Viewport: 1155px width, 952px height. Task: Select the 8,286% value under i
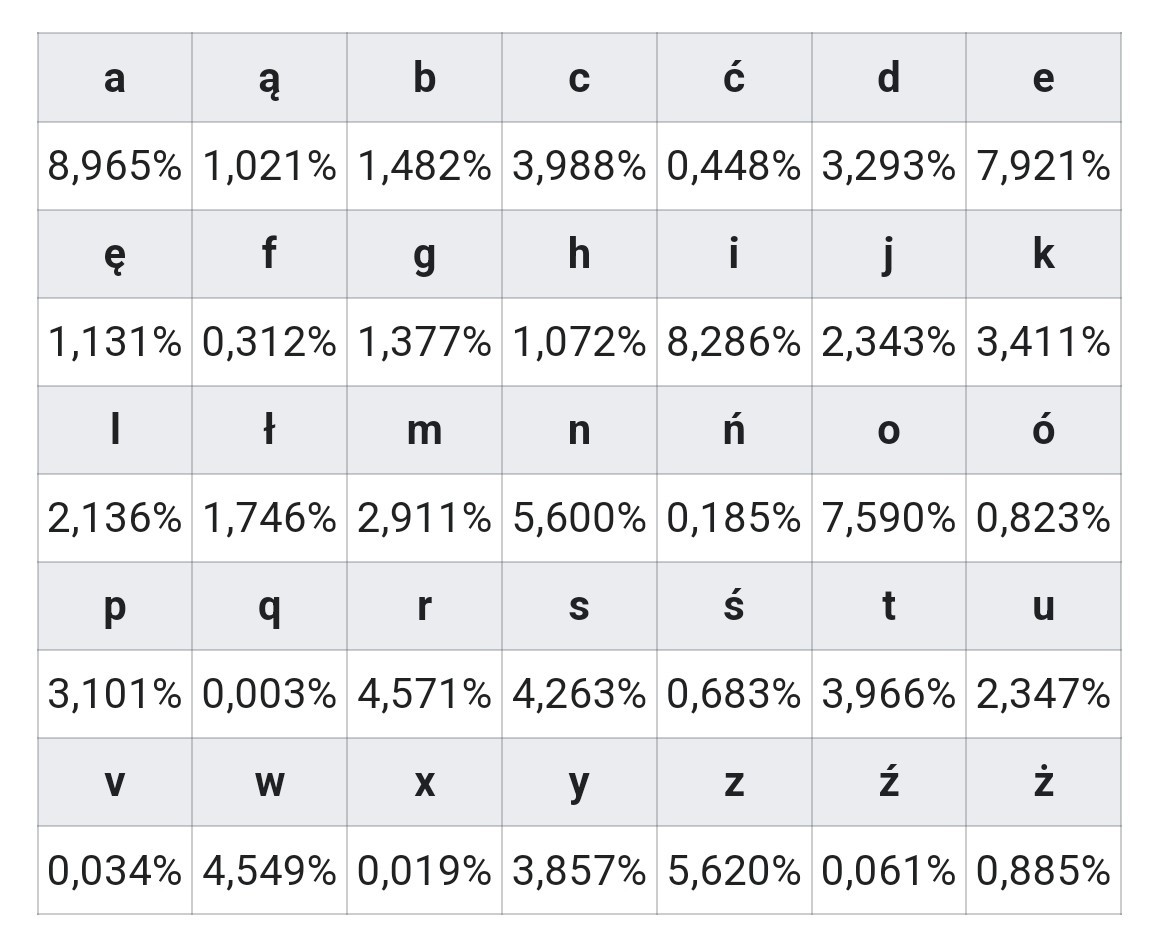coord(734,342)
